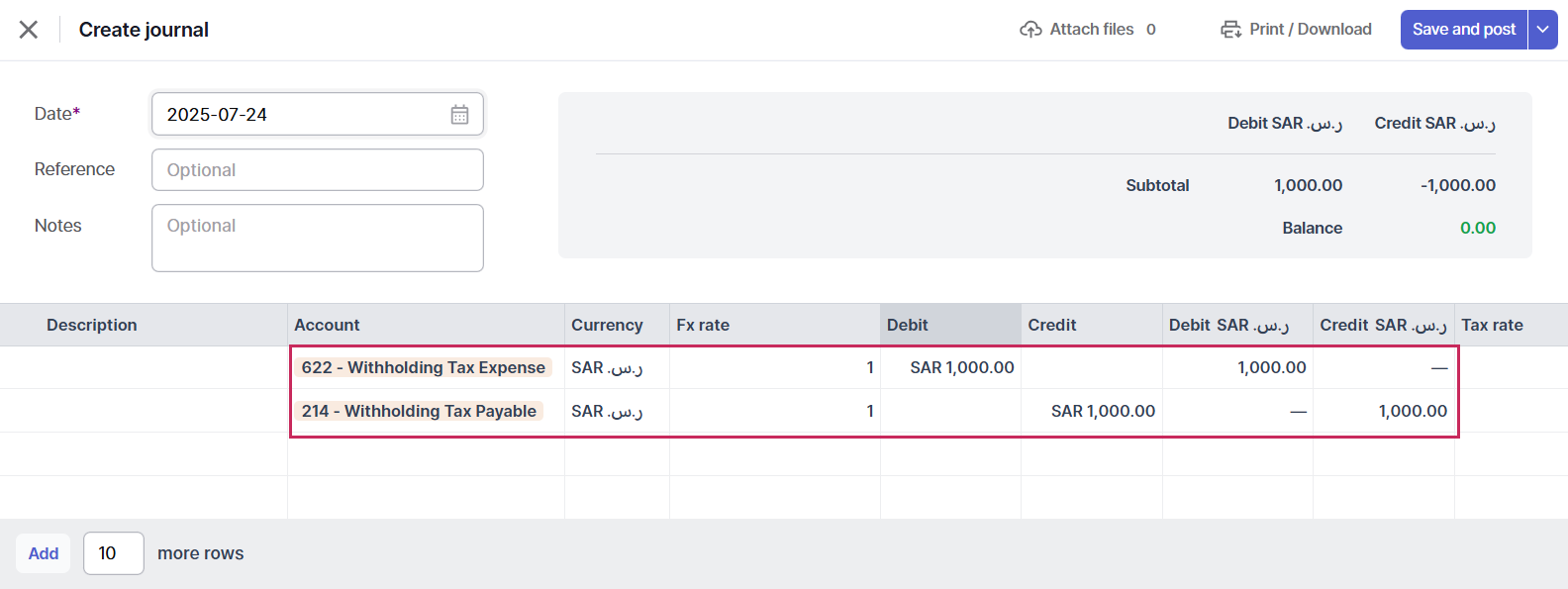Click the Debit column header
The width and height of the screenshot is (1568, 589).
coord(950,325)
